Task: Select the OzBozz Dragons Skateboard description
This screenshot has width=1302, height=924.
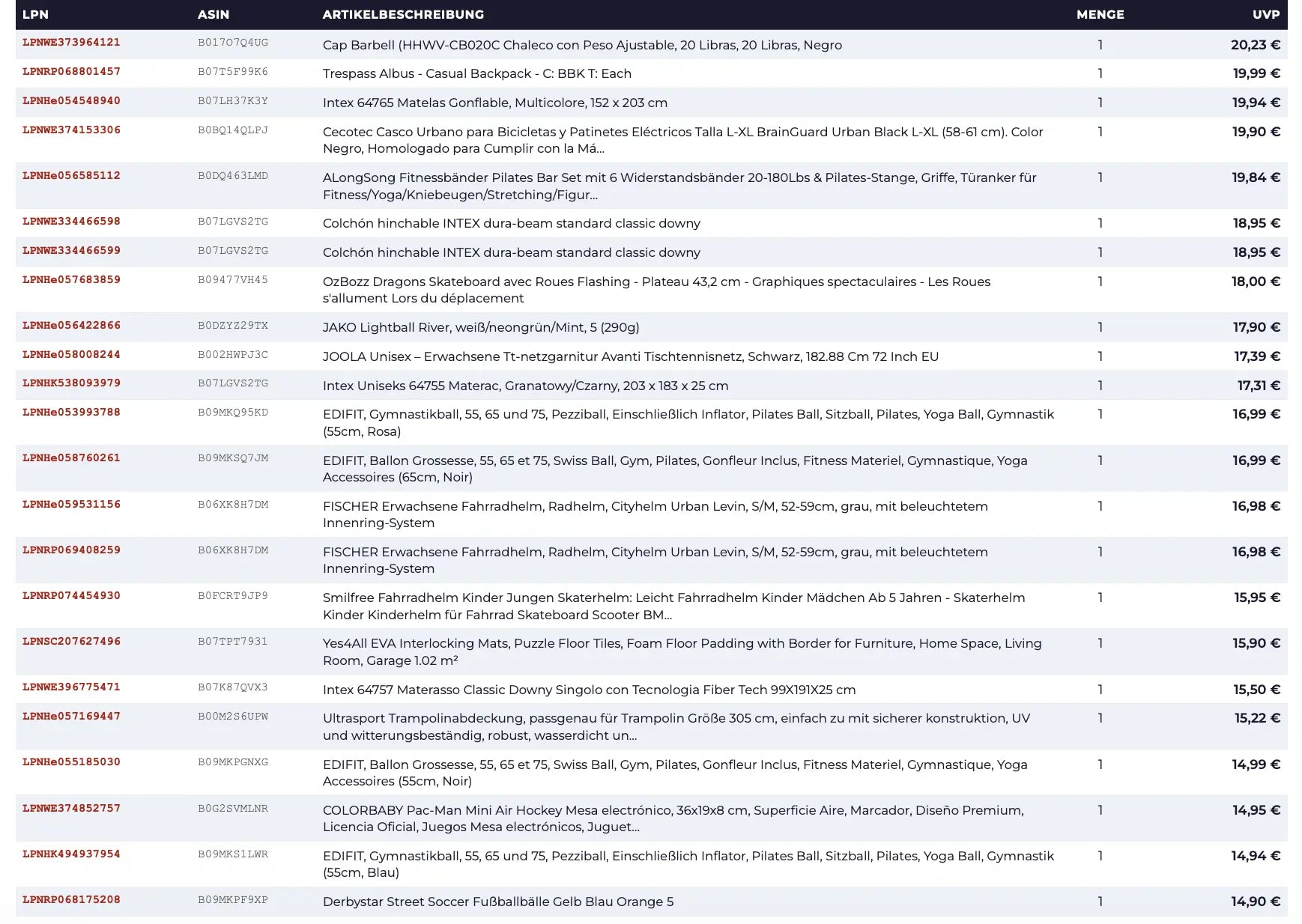Action: [x=656, y=290]
